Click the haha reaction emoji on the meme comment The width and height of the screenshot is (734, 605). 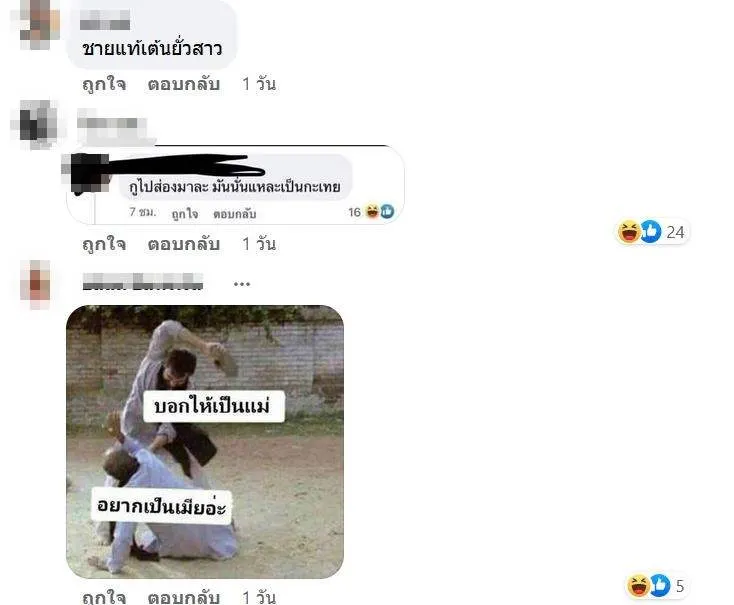(x=638, y=586)
